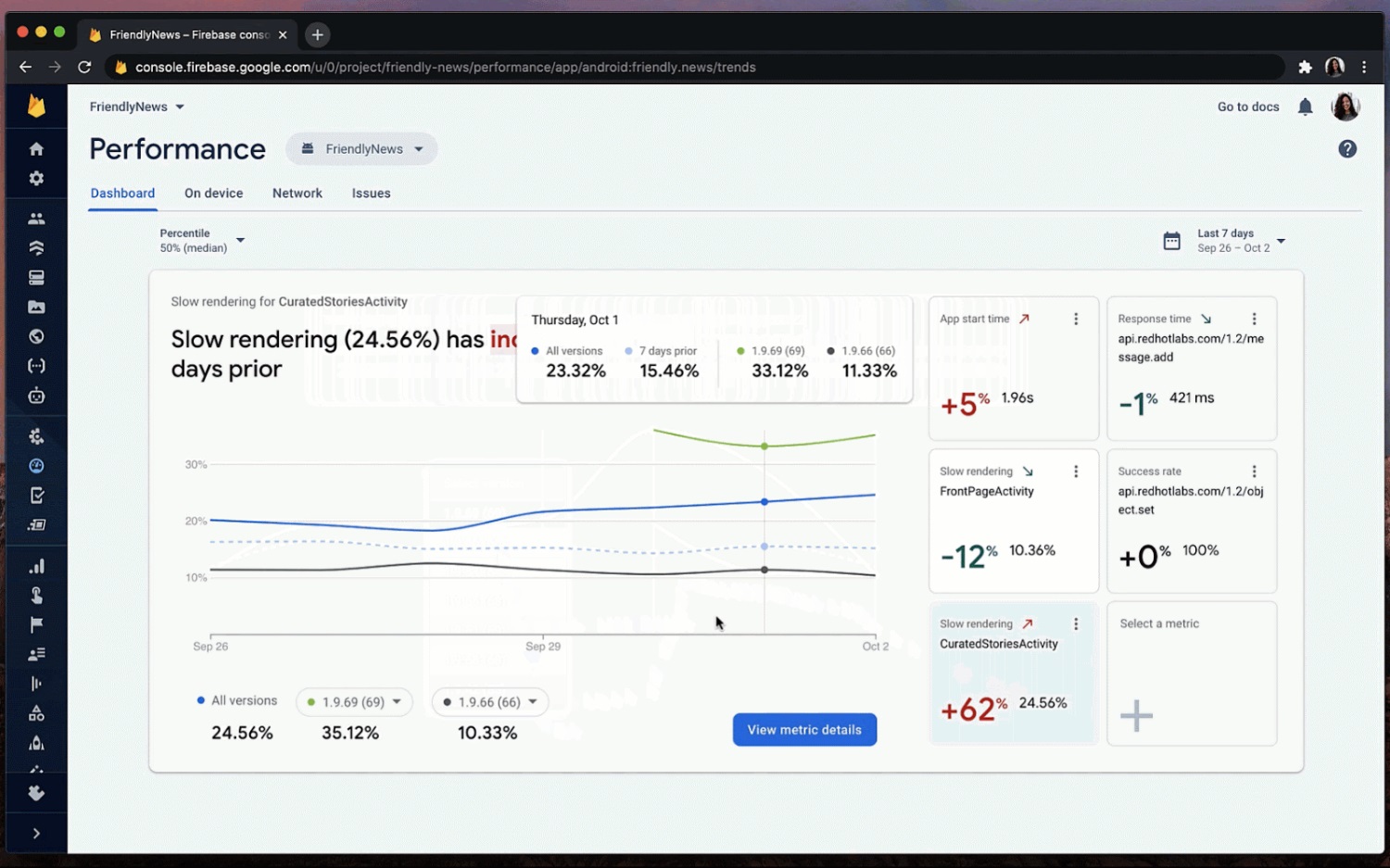Open Analytics bar chart icon in sidebar
This screenshot has width=1390, height=868.
click(36, 566)
